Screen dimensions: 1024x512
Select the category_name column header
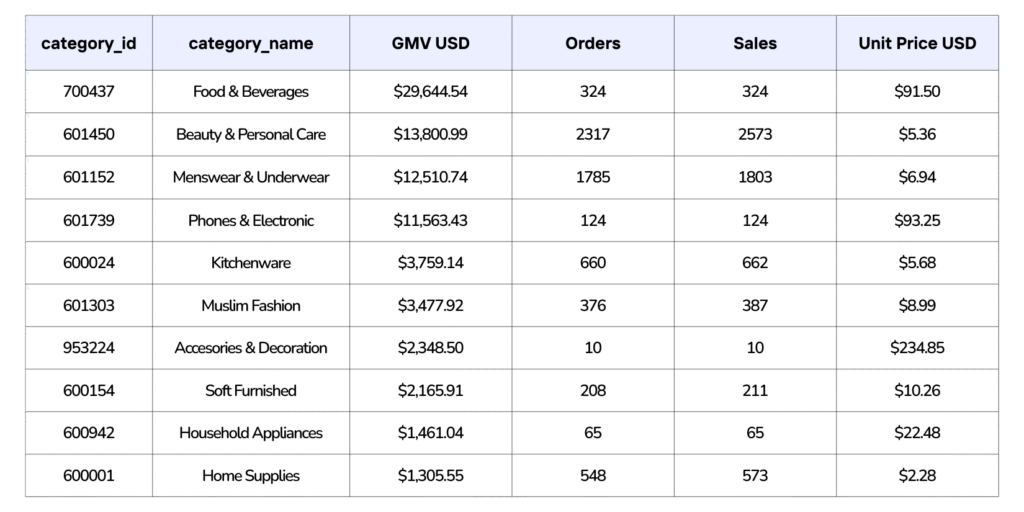tap(251, 43)
